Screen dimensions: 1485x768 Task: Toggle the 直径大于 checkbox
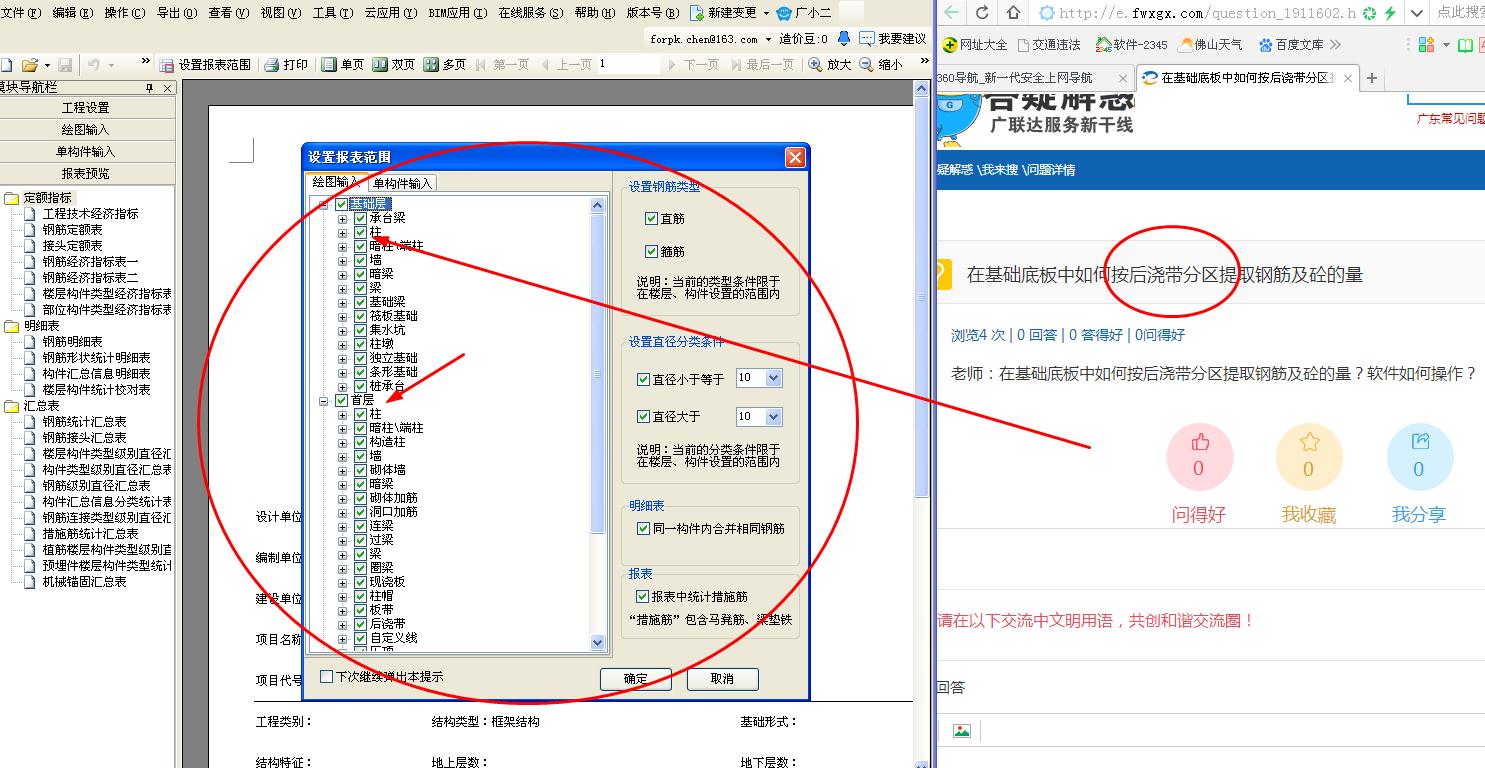[x=643, y=416]
